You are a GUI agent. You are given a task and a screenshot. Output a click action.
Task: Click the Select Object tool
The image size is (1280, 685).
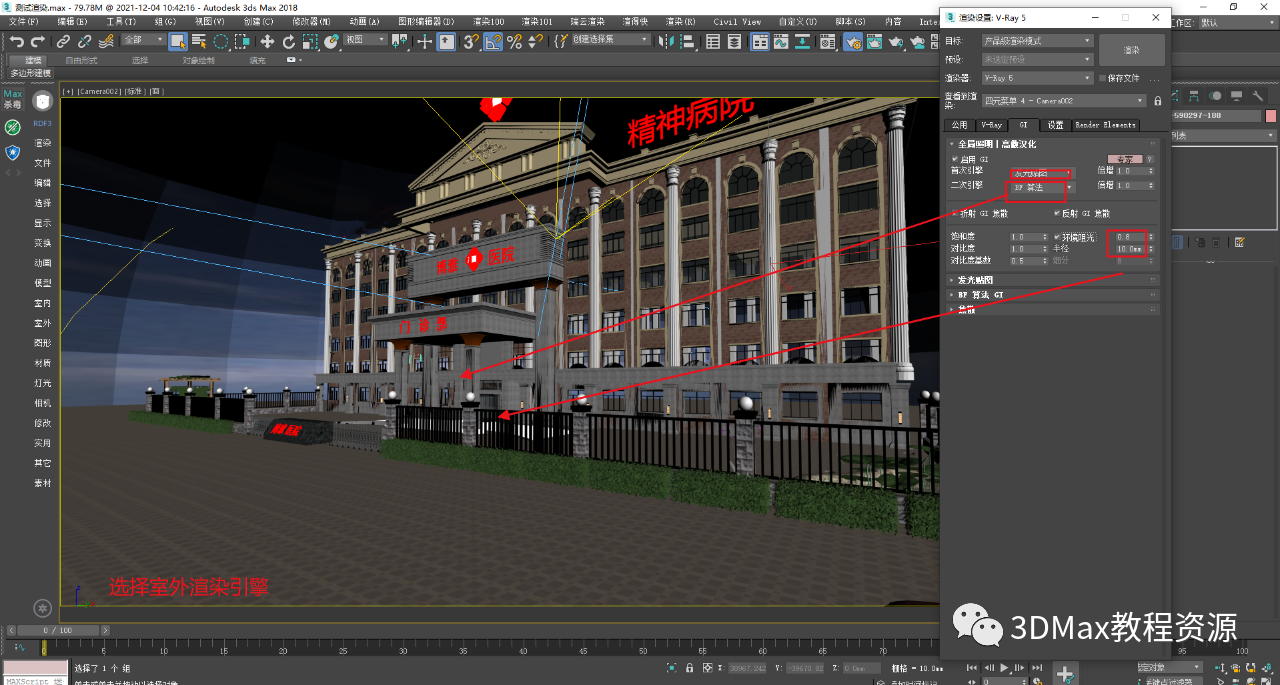(177, 41)
